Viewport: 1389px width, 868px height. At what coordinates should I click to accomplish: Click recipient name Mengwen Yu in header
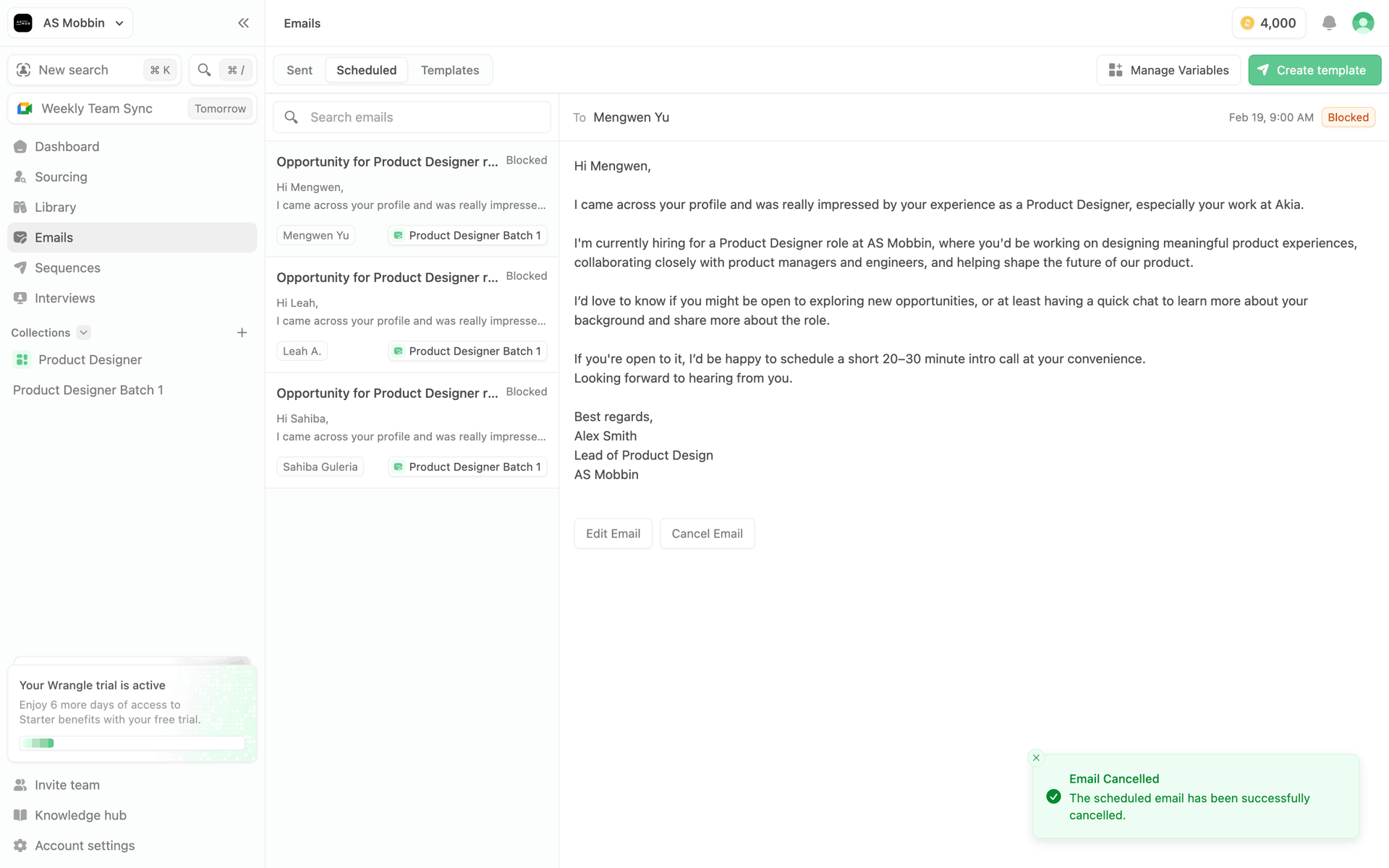pyautogui.click(x=631, y=117)
